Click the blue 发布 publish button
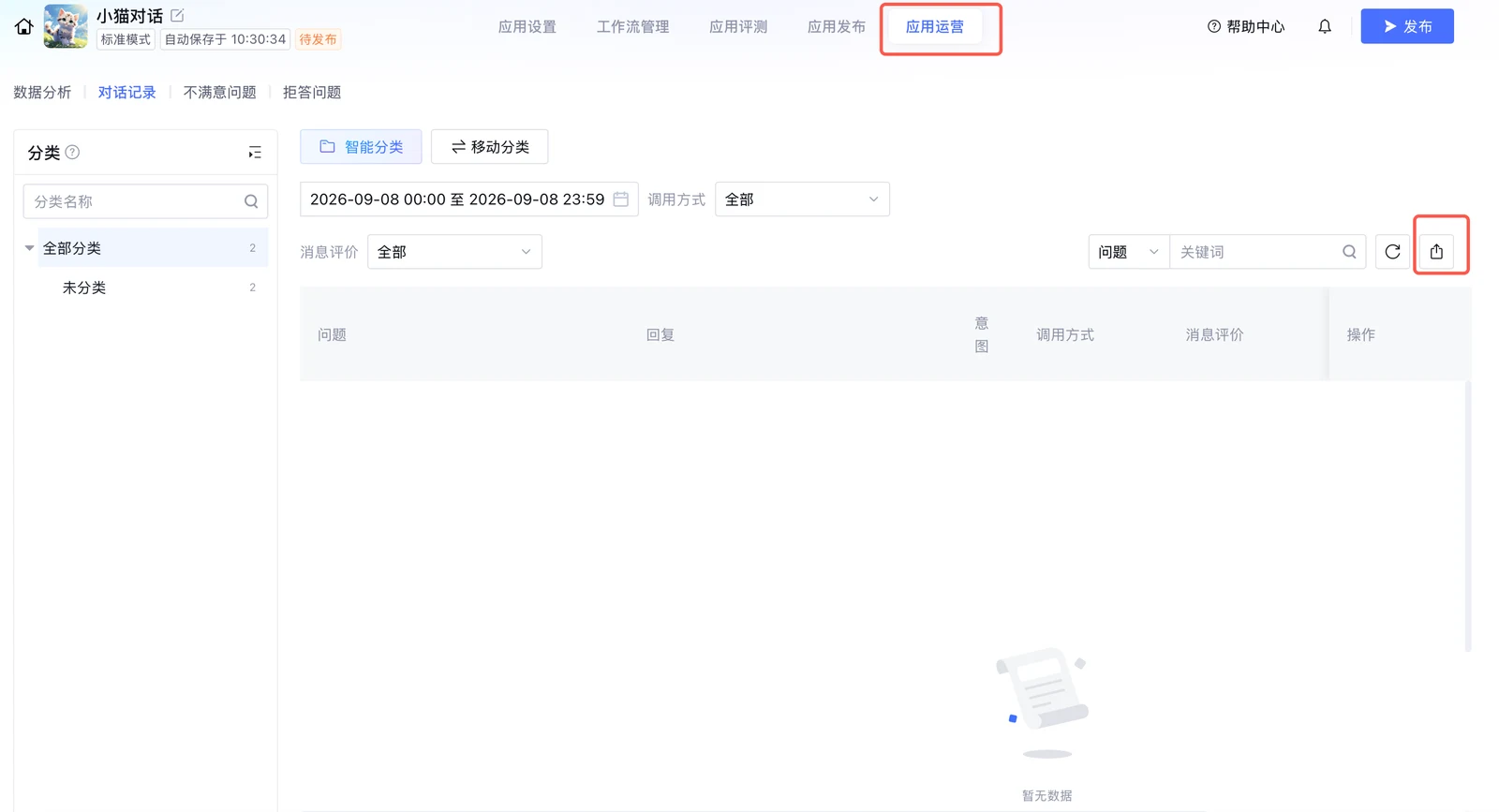This screenshot has height=812, width=1499. [1407, 26]
